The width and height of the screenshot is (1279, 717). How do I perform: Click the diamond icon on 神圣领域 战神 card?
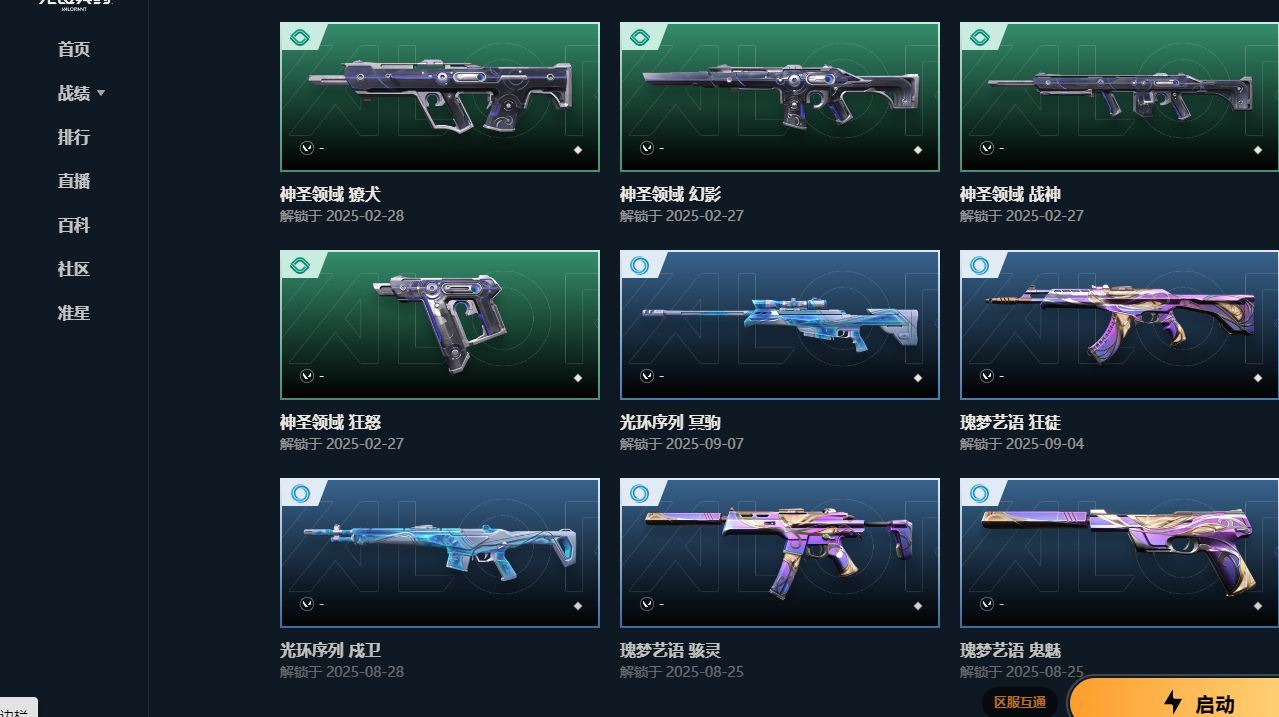[1258, 150]
